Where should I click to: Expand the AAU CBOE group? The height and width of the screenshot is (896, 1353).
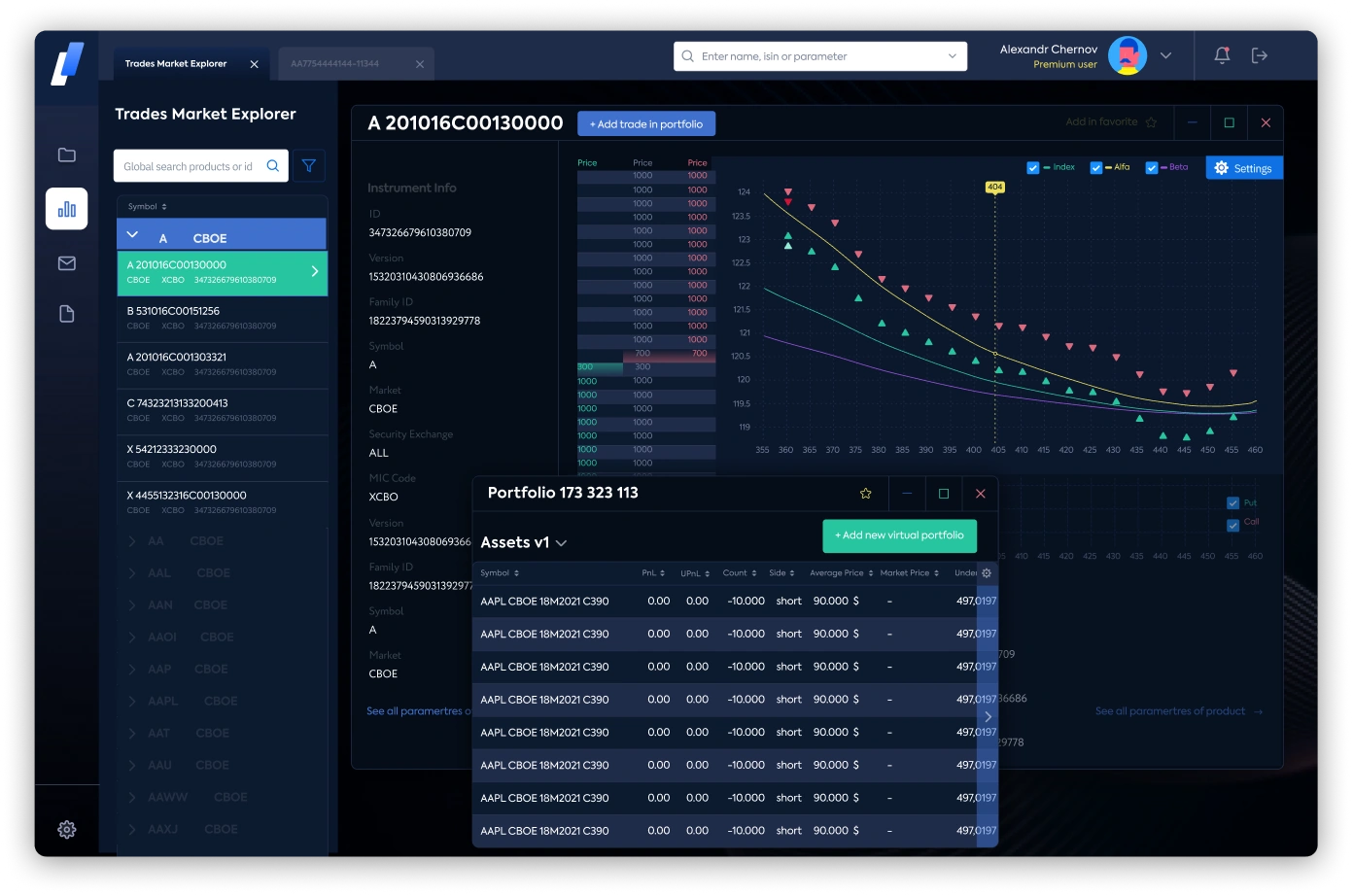[133, 766]
